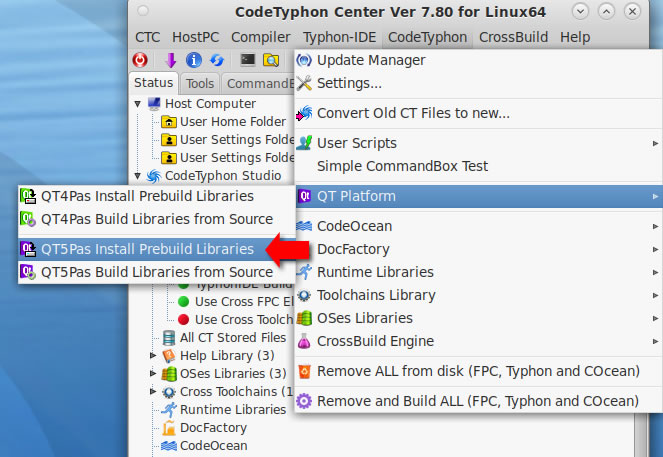Viewport: 663px width, 457px height.
Task: Click the User Home Folder icon
Action: click(169, 122)
